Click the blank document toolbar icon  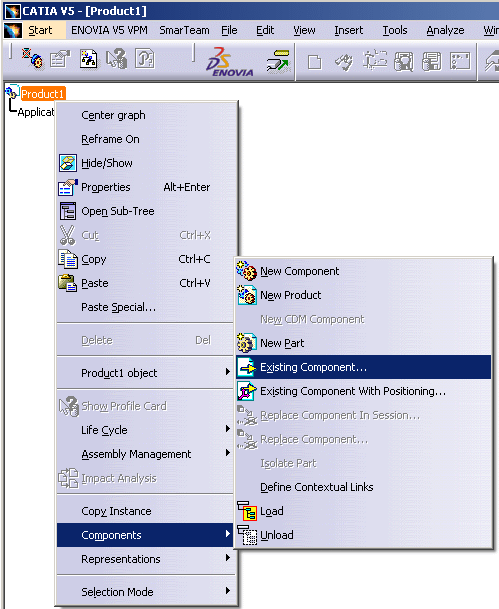click(314, 62)
